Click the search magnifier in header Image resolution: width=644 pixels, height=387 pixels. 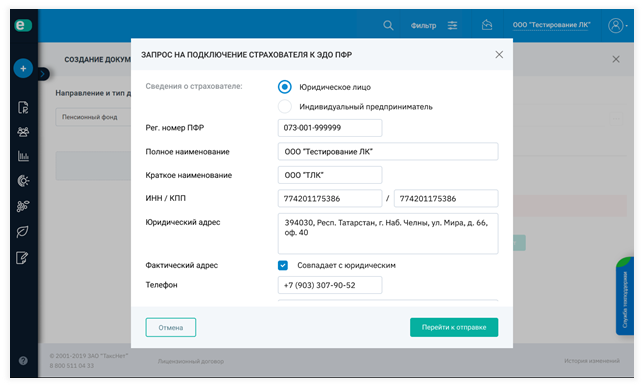point(388,25)
